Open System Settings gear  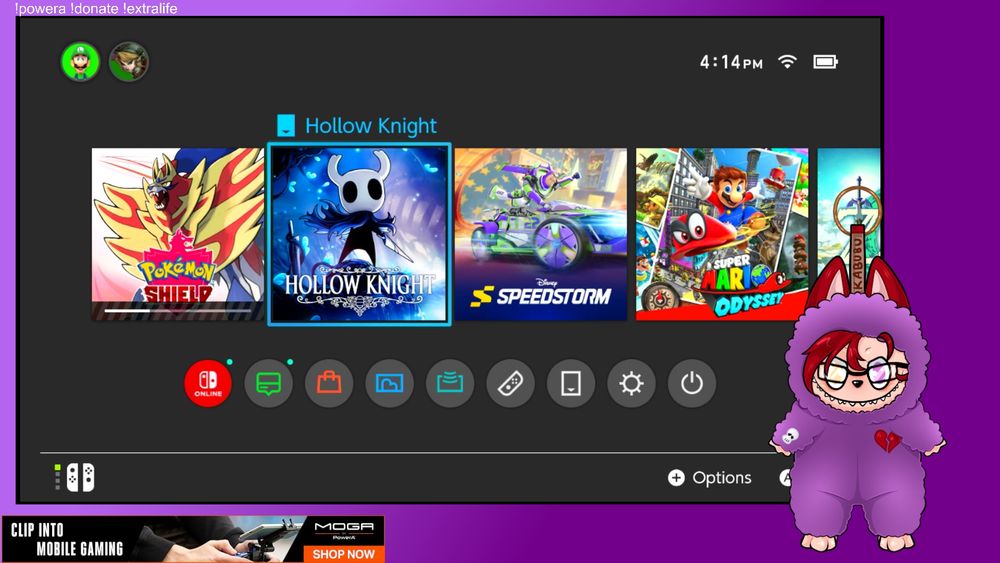pyautogui.click(x=631, y=383)
